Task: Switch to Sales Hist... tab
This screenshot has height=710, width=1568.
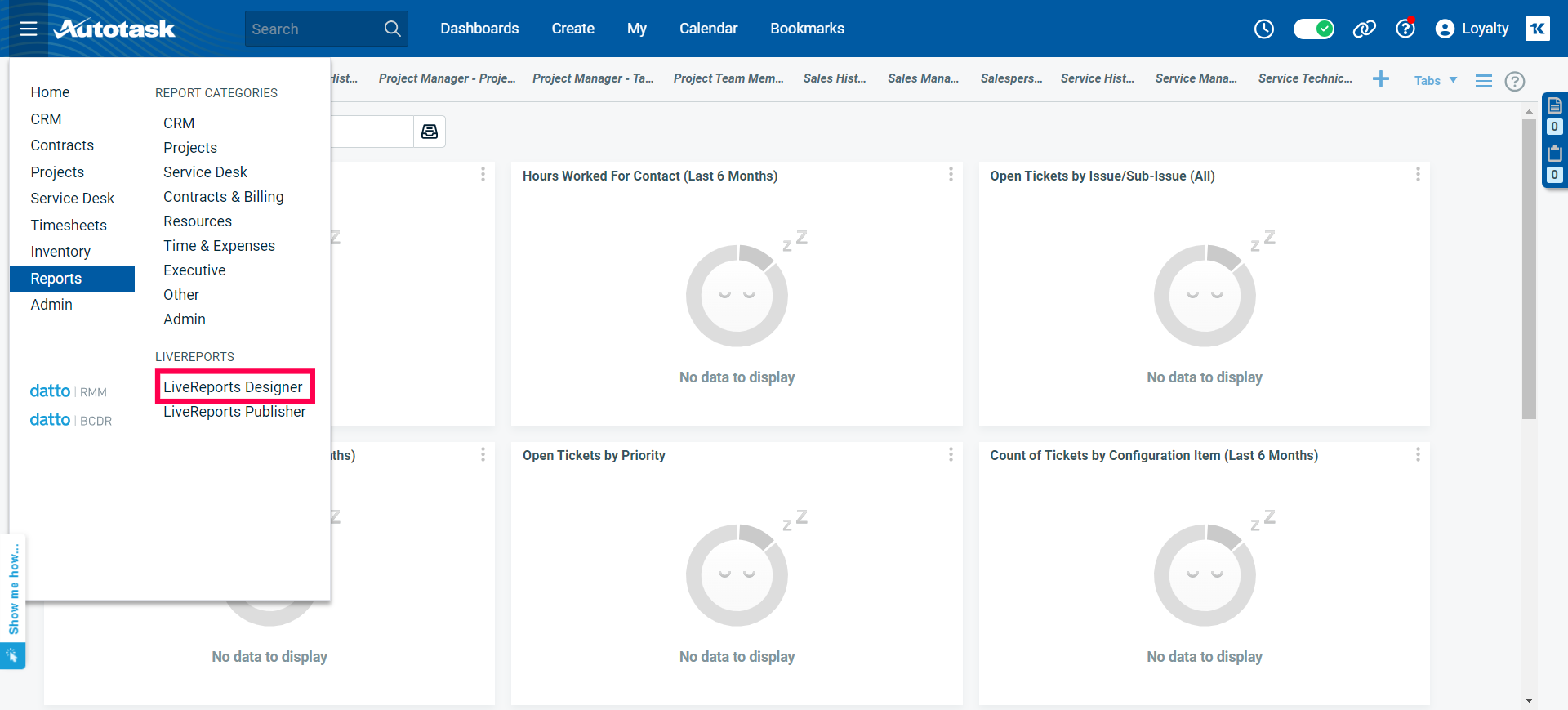Action: [x=835, y=78]
